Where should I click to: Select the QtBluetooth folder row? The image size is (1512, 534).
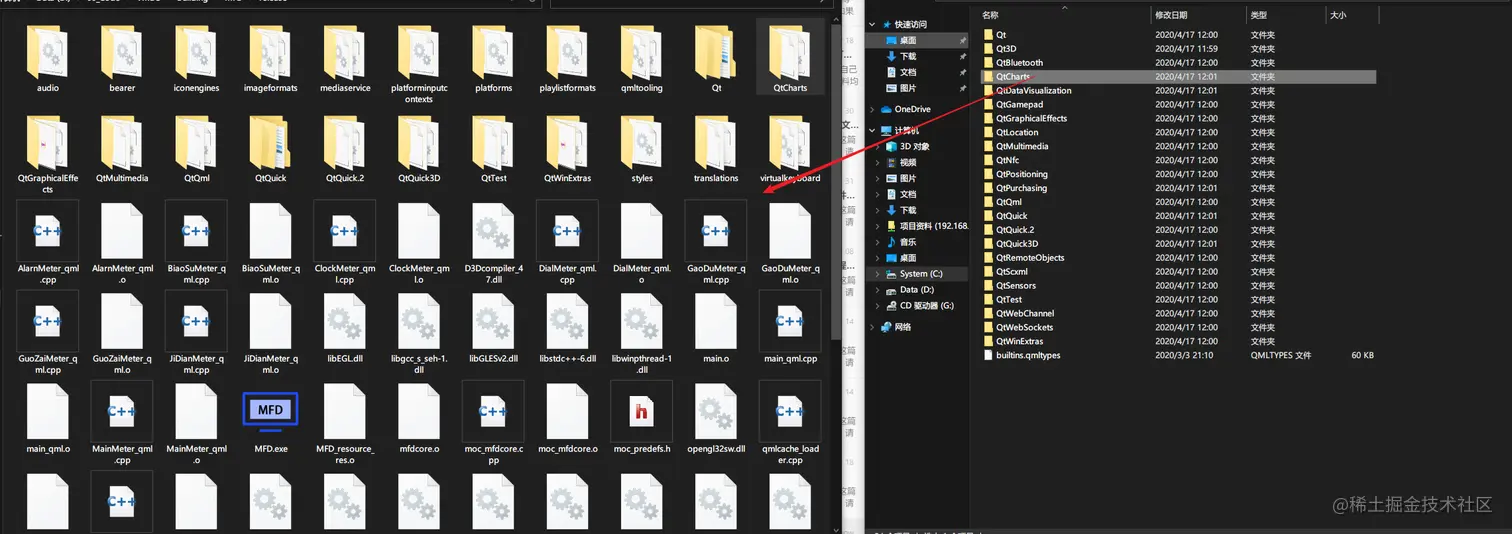click(x=1178, y=62)
